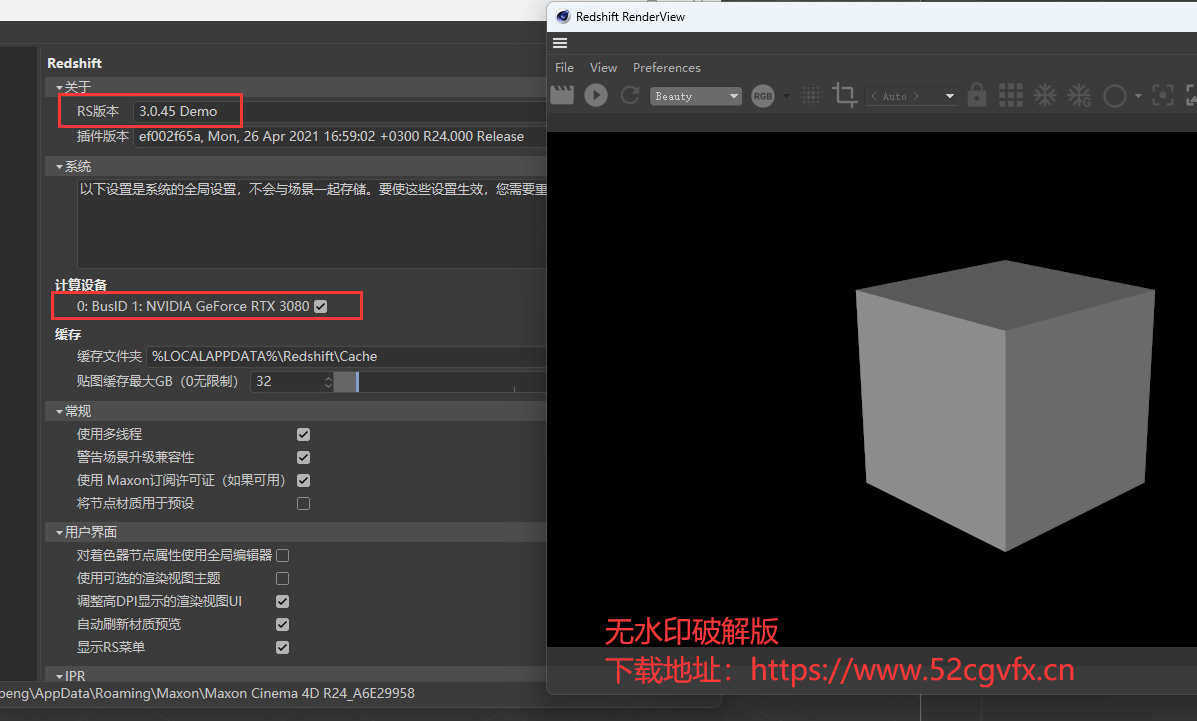Click the plain snowflake freeze icon
Image resolution: width=1197 pixels, height=721 pixels.
coord(1044,95)
